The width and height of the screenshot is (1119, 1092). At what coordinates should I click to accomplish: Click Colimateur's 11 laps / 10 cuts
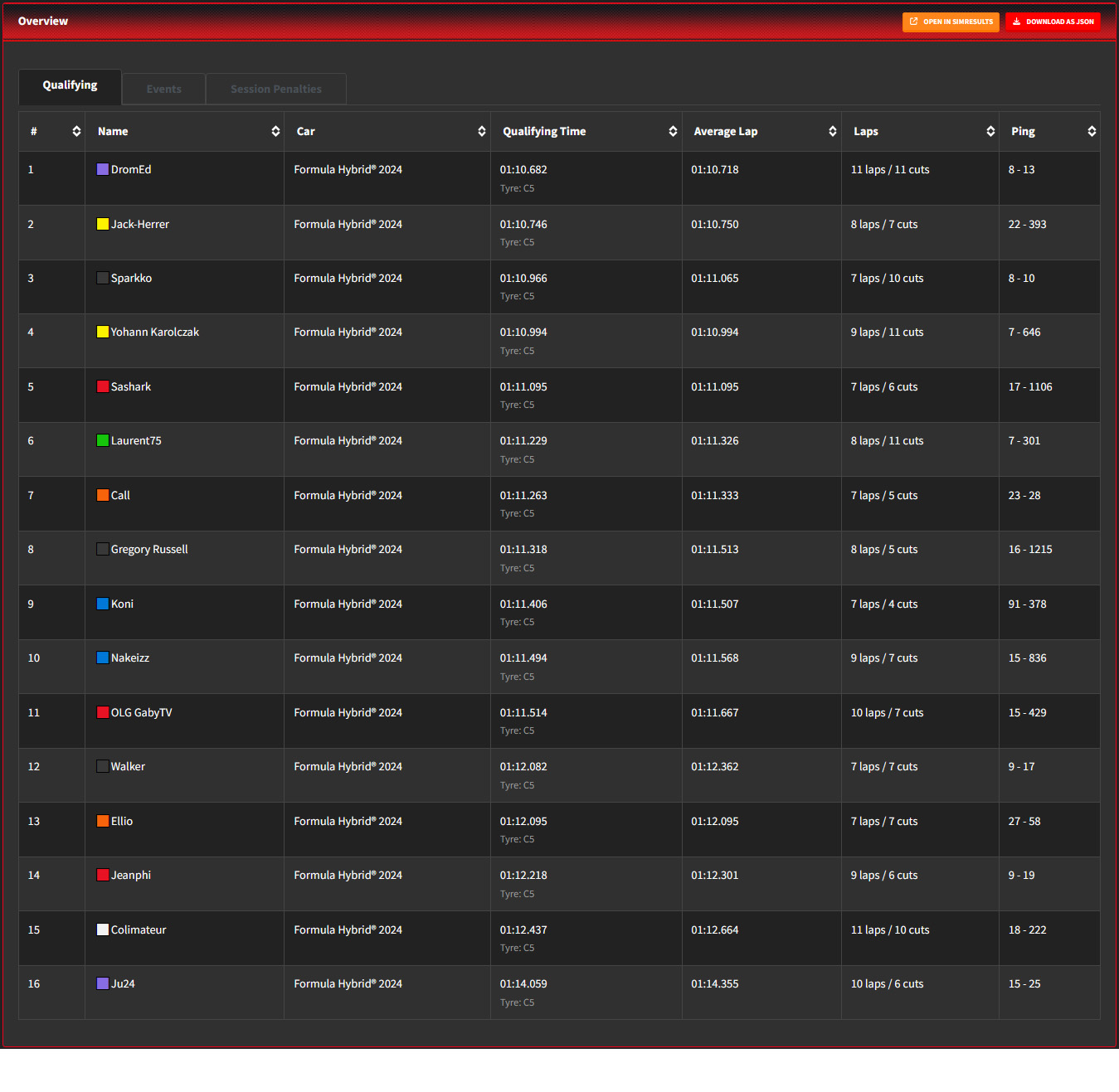[x=890, y=929]
